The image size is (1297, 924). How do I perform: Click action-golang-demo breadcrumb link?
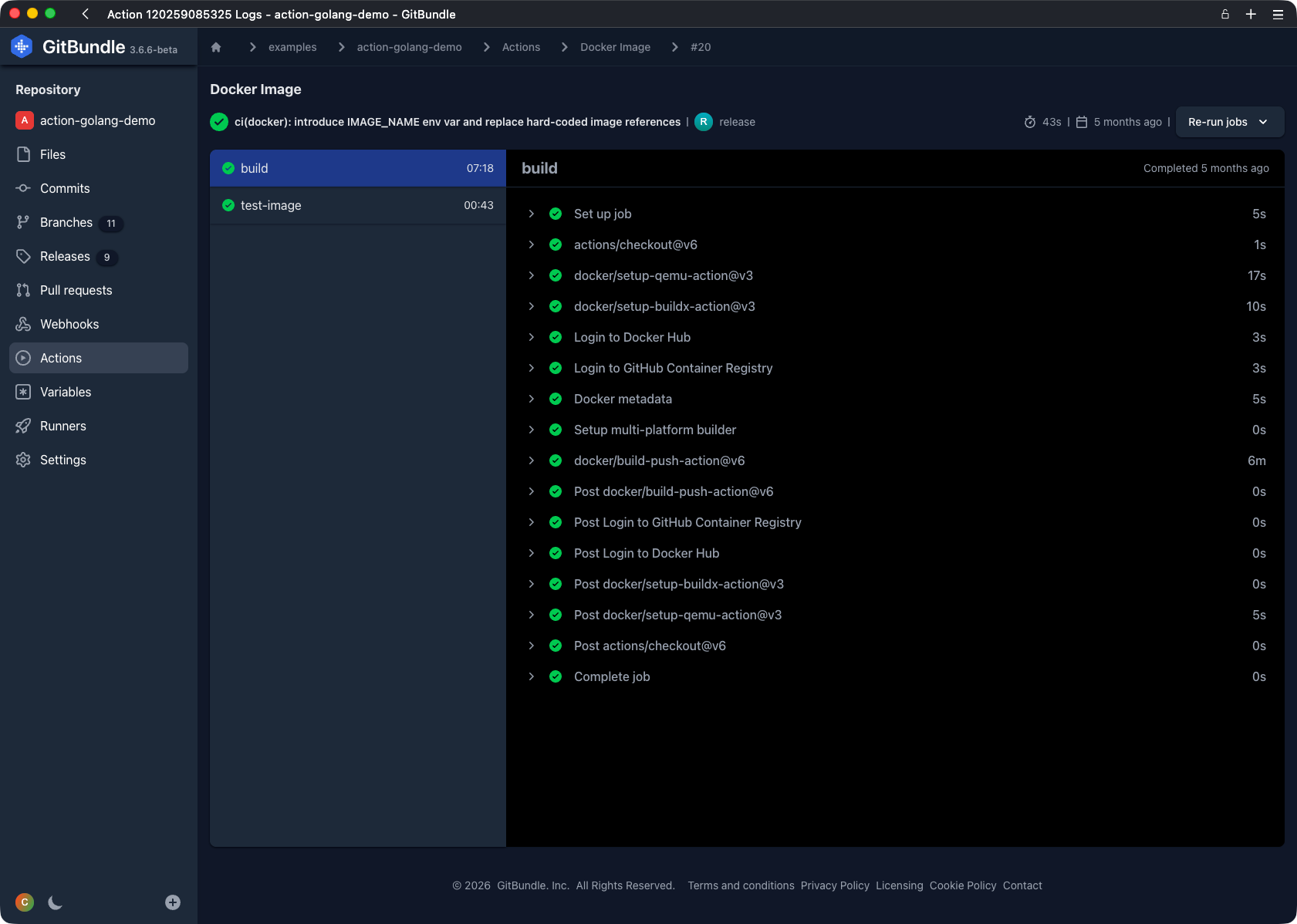click(x=409, y=47)
